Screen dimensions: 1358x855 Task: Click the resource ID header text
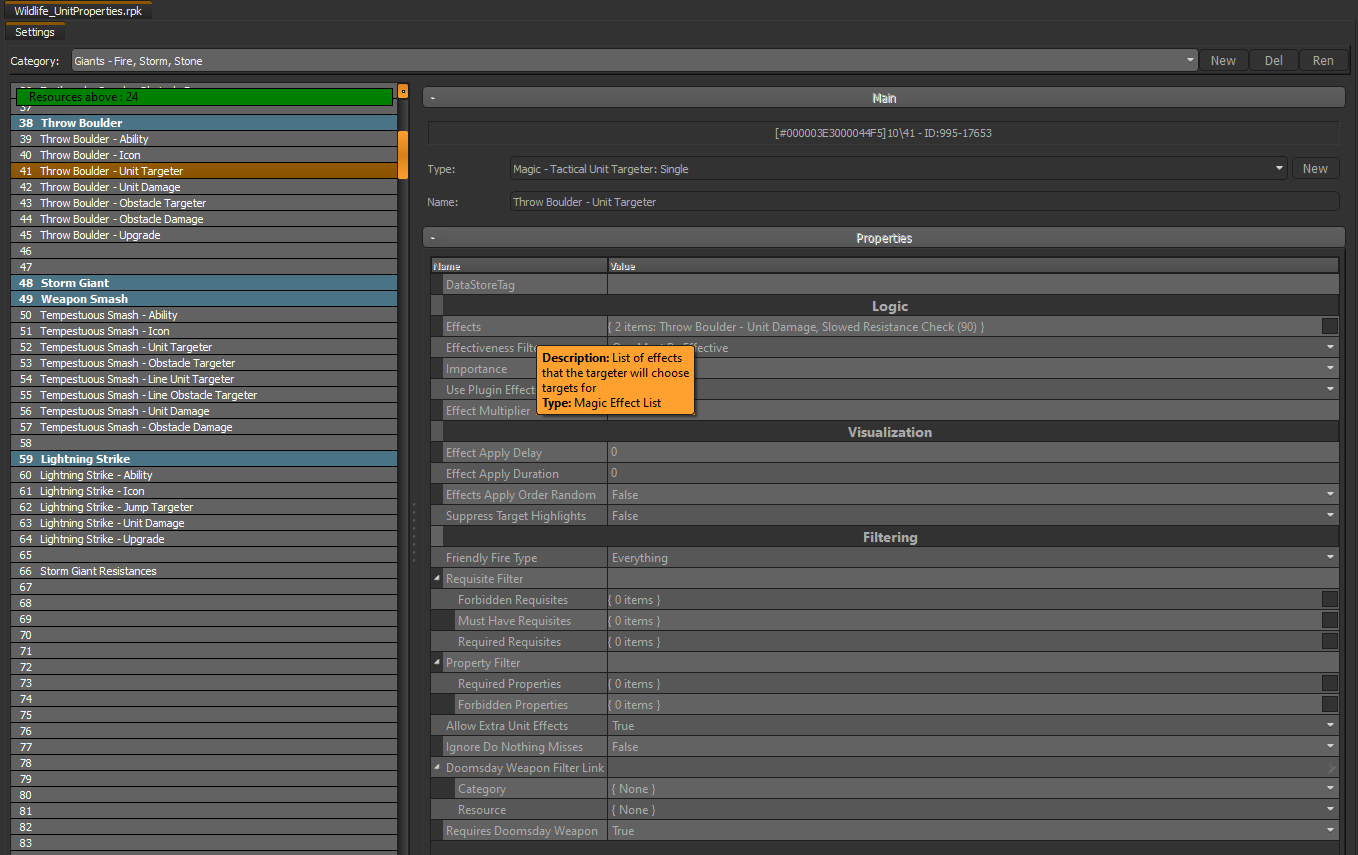coord(883,133)
